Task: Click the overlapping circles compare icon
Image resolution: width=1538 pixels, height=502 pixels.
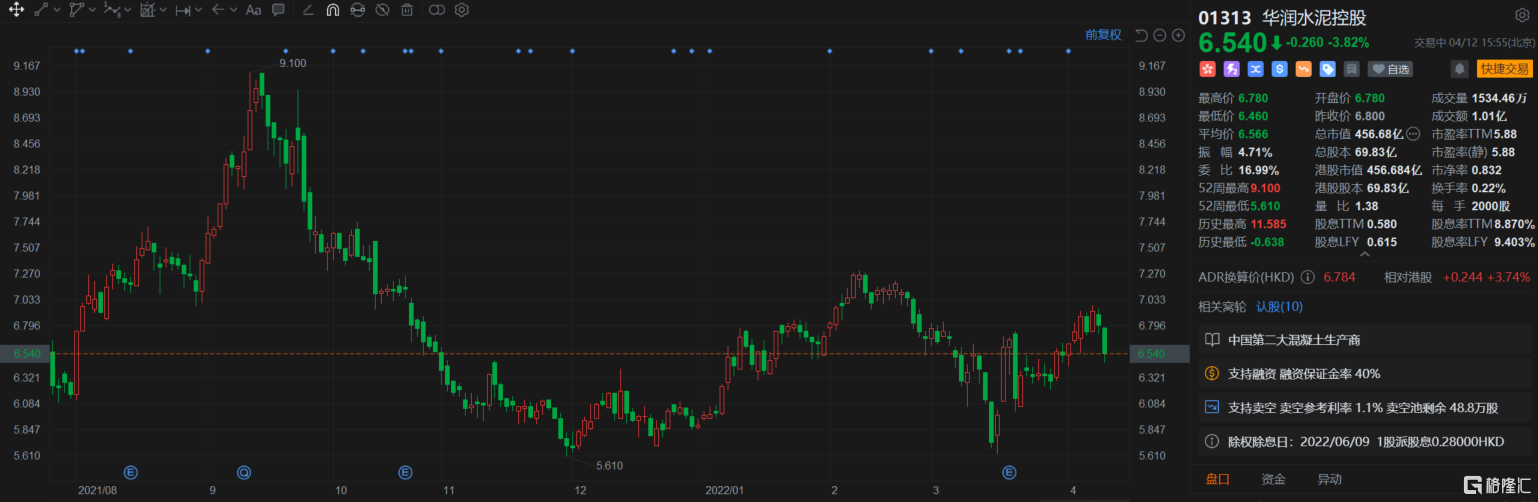Action: pos(436,10)
